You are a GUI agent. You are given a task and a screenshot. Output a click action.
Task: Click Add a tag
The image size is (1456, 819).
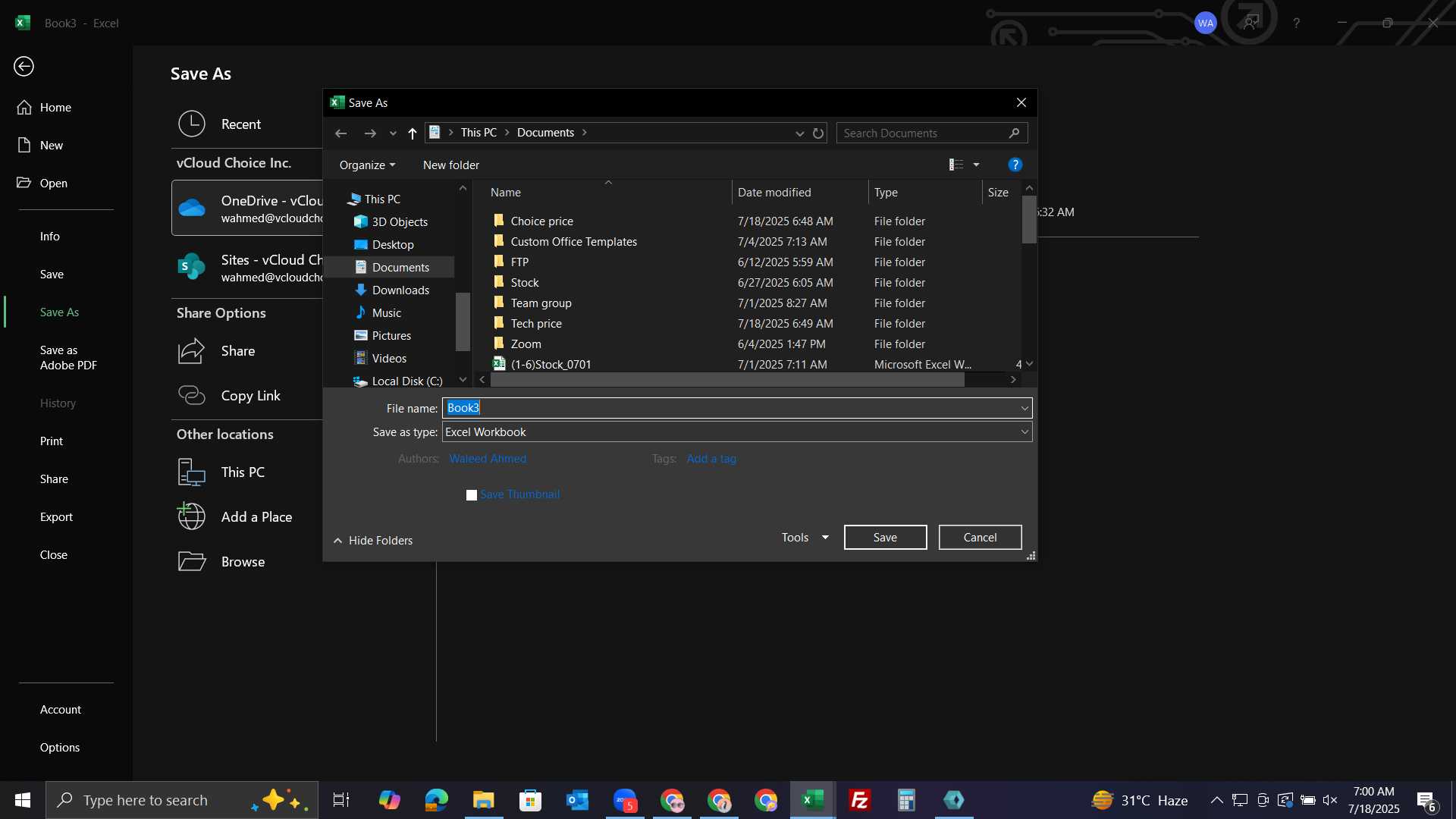711,459
